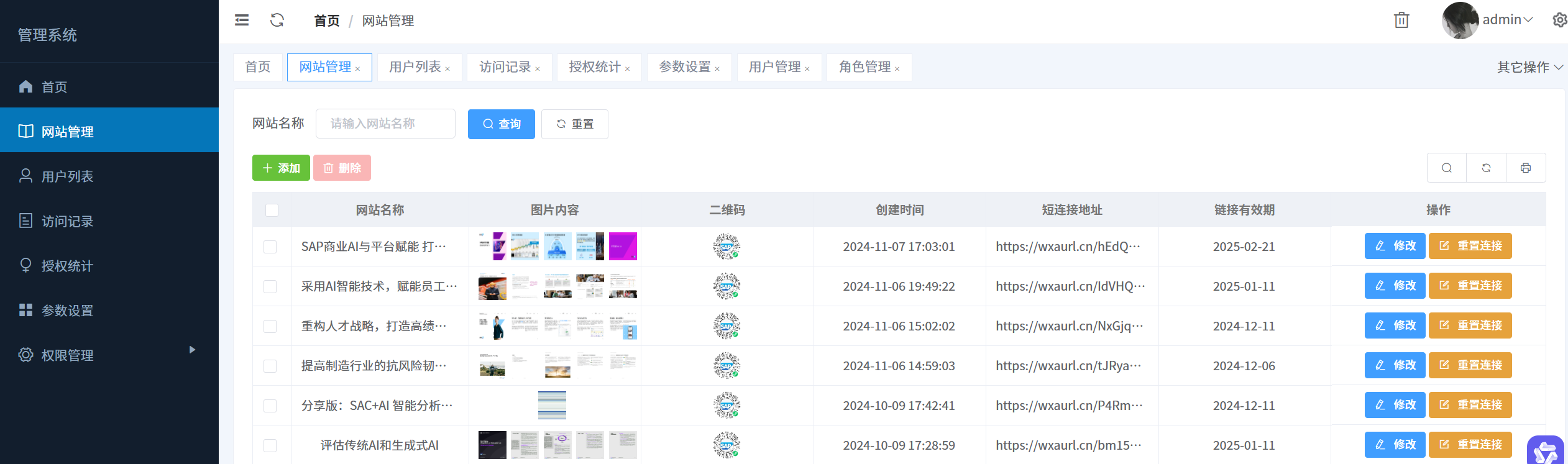Click 重置连接 for the 采用AI智能技术 row
The image size is (1568, 464).
[1470, 286]
